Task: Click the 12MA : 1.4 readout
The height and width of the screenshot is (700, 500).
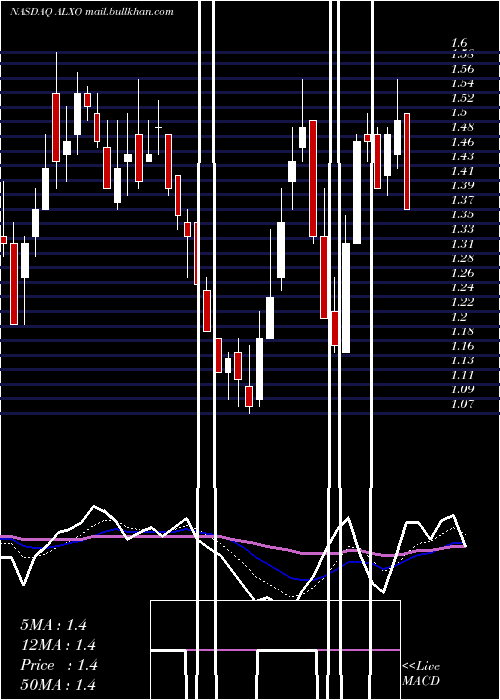Action: (x=58, y=645)
